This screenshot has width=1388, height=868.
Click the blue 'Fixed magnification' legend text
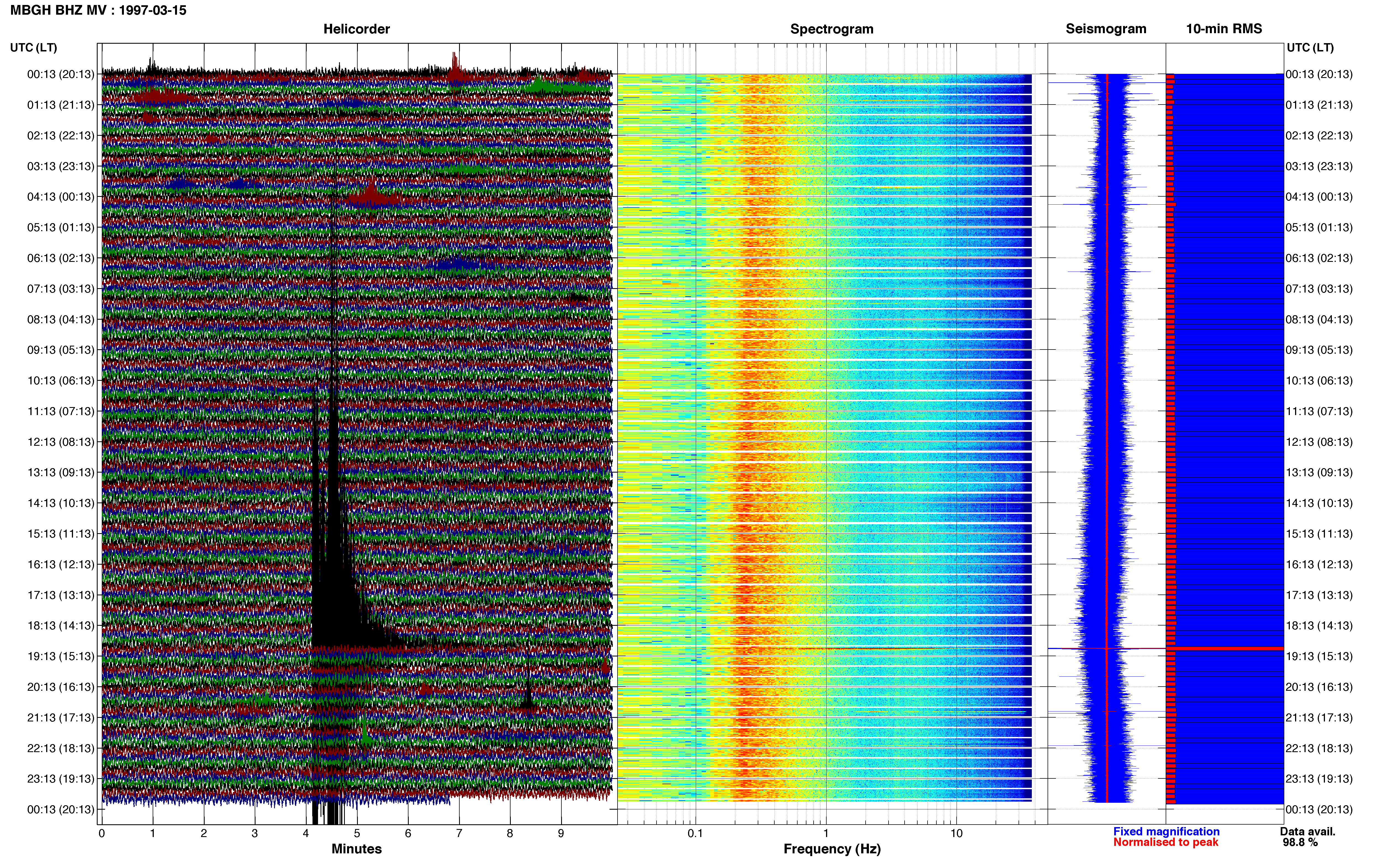pos(1166,832)
